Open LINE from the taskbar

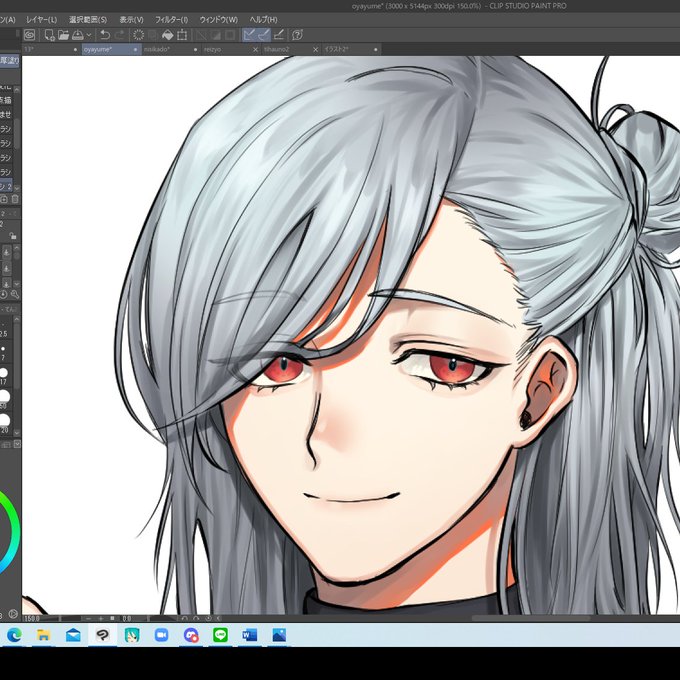[220, 635]
